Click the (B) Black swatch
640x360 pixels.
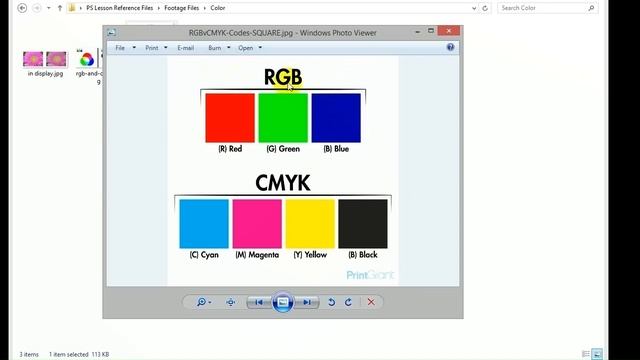tap(363, 224)
